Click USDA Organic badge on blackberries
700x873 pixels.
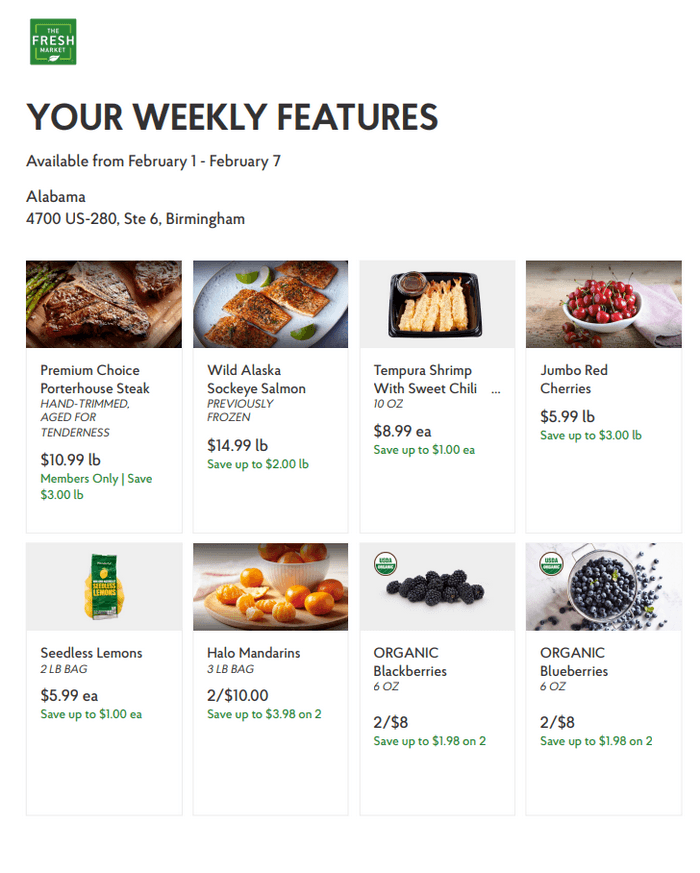coord(385,563)
